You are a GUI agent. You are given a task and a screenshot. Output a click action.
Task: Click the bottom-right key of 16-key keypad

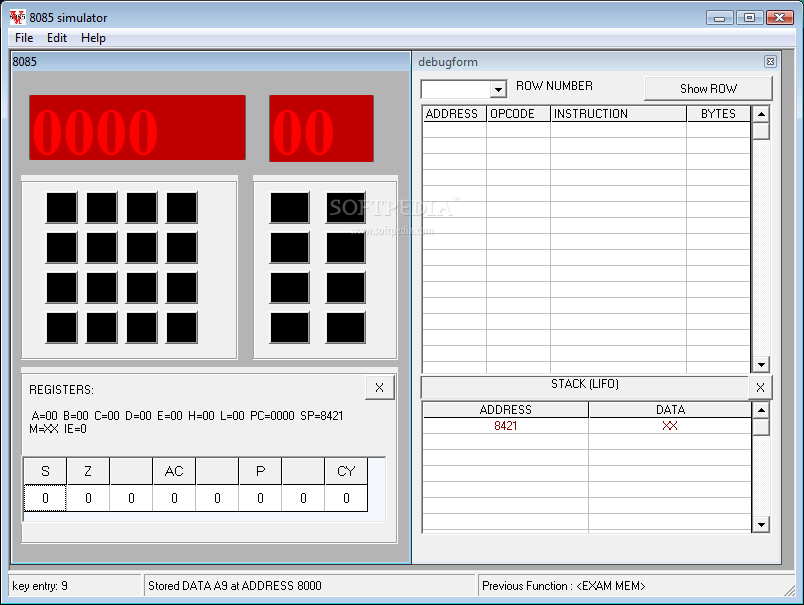182,328
